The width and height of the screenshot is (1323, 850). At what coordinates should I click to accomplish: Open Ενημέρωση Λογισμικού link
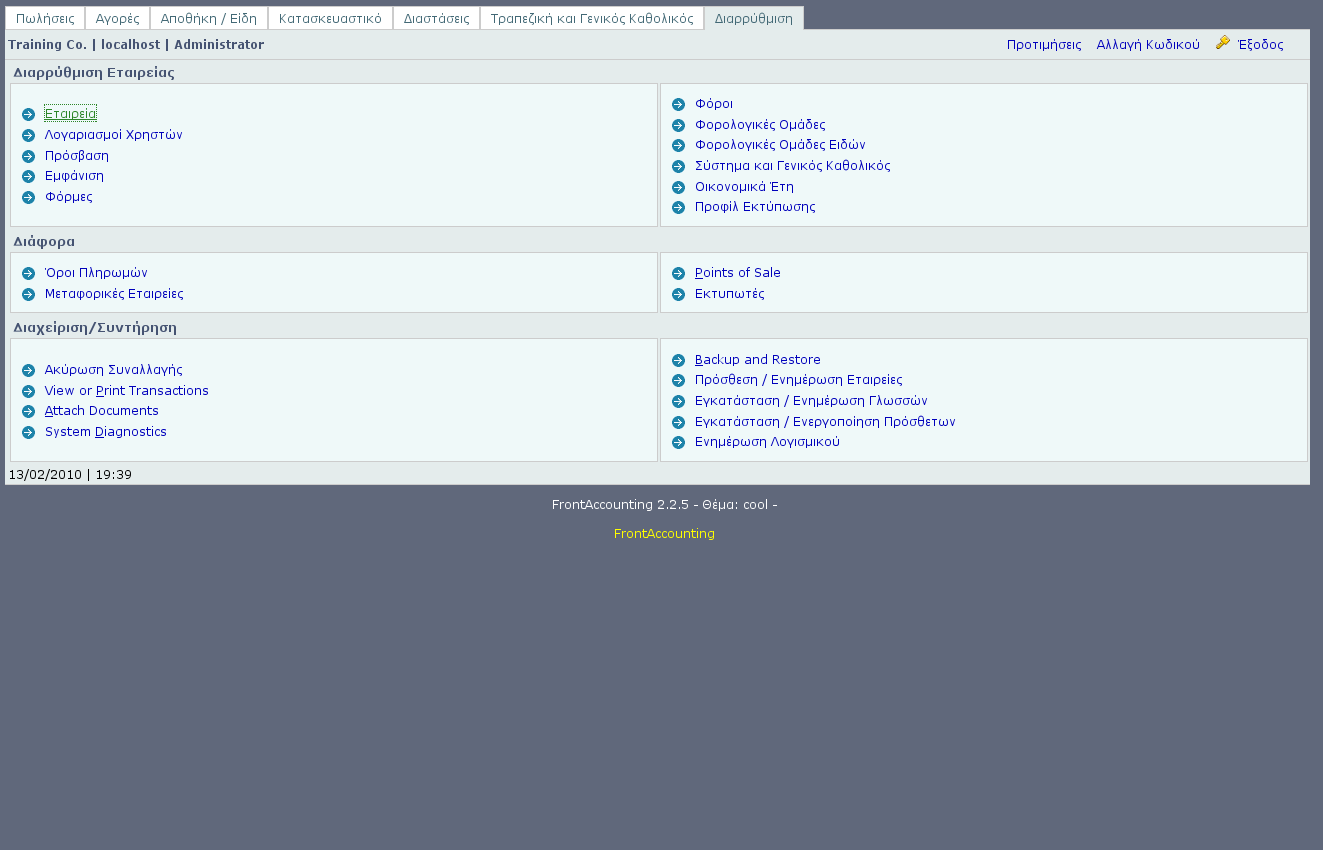point(767,442)
